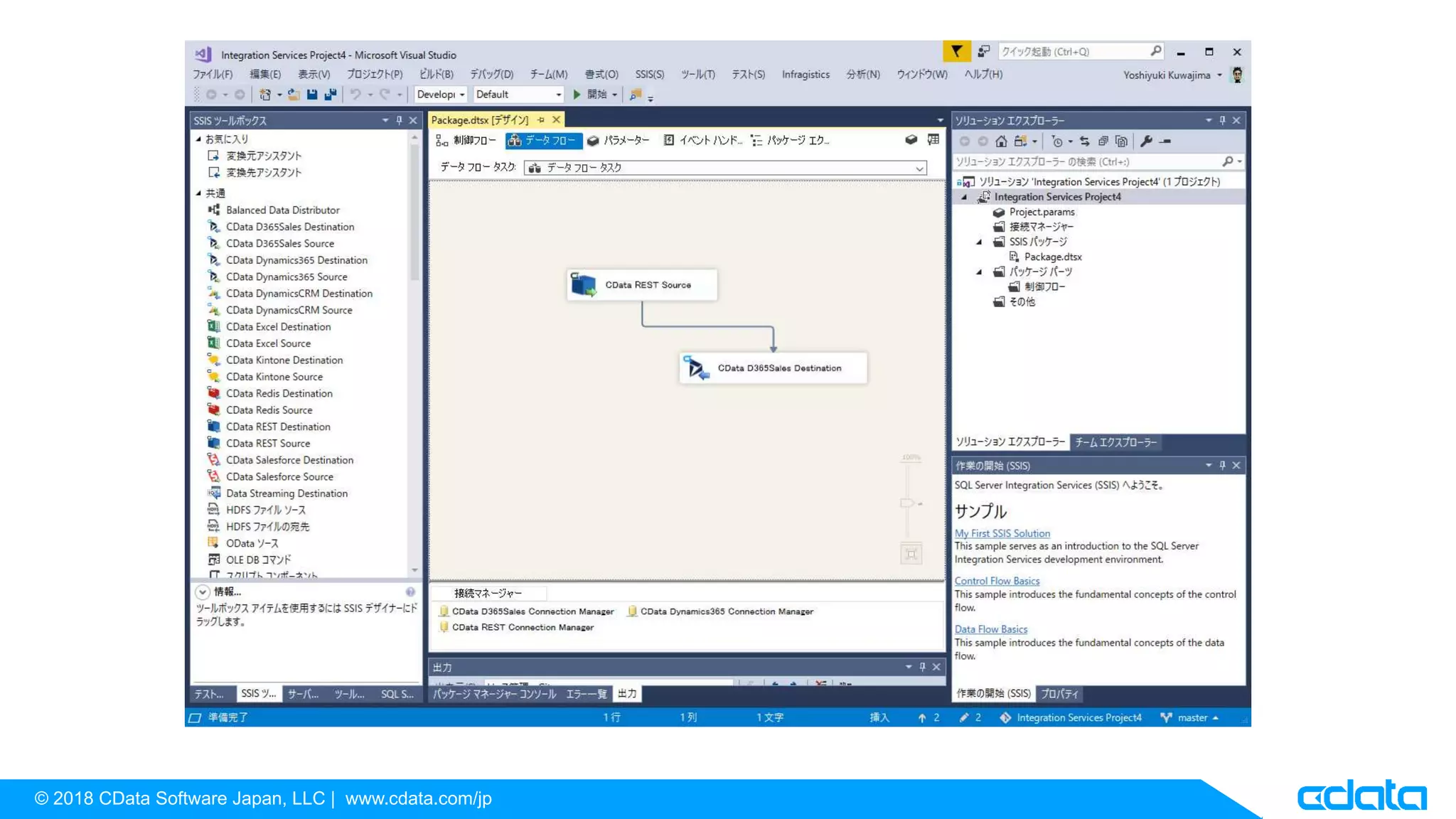Click the design canvas zoom slider

point(906,503)
